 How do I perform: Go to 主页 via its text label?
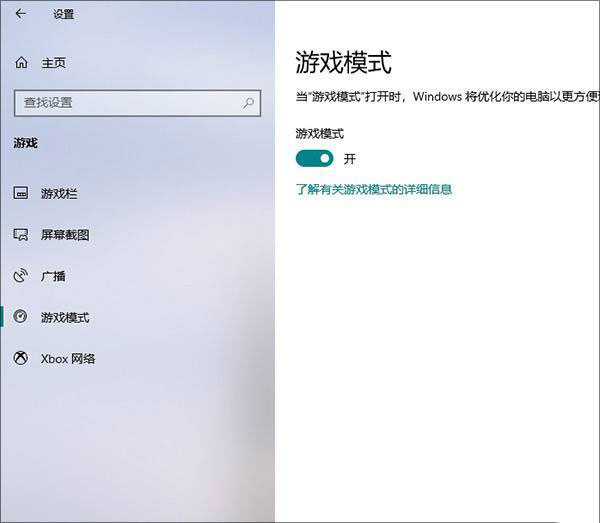click(54, 63)
